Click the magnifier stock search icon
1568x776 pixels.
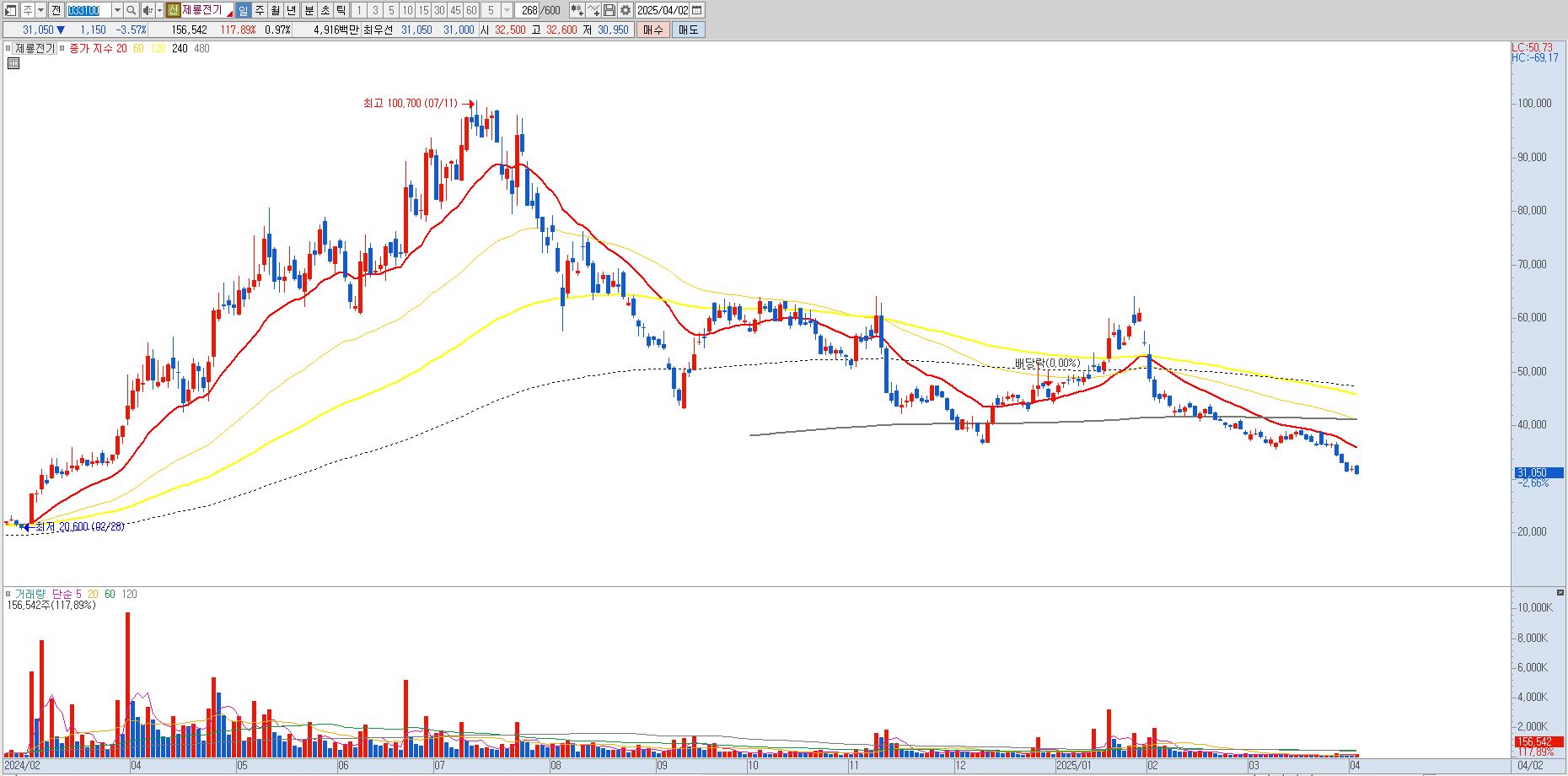132,10
